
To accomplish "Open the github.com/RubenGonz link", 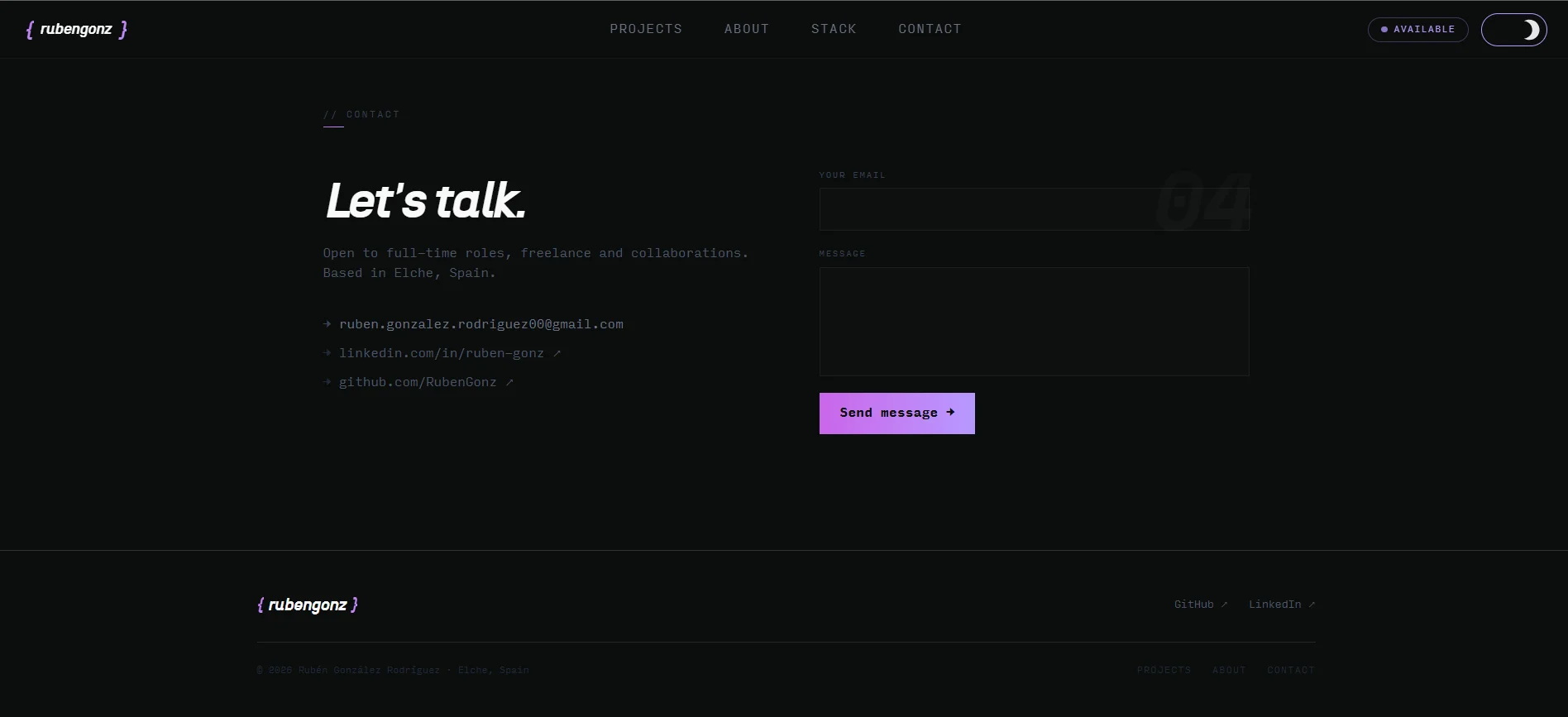I will [426, 382].
